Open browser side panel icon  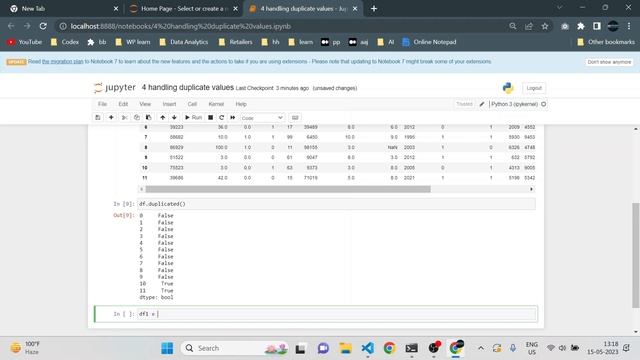point(597,26)
